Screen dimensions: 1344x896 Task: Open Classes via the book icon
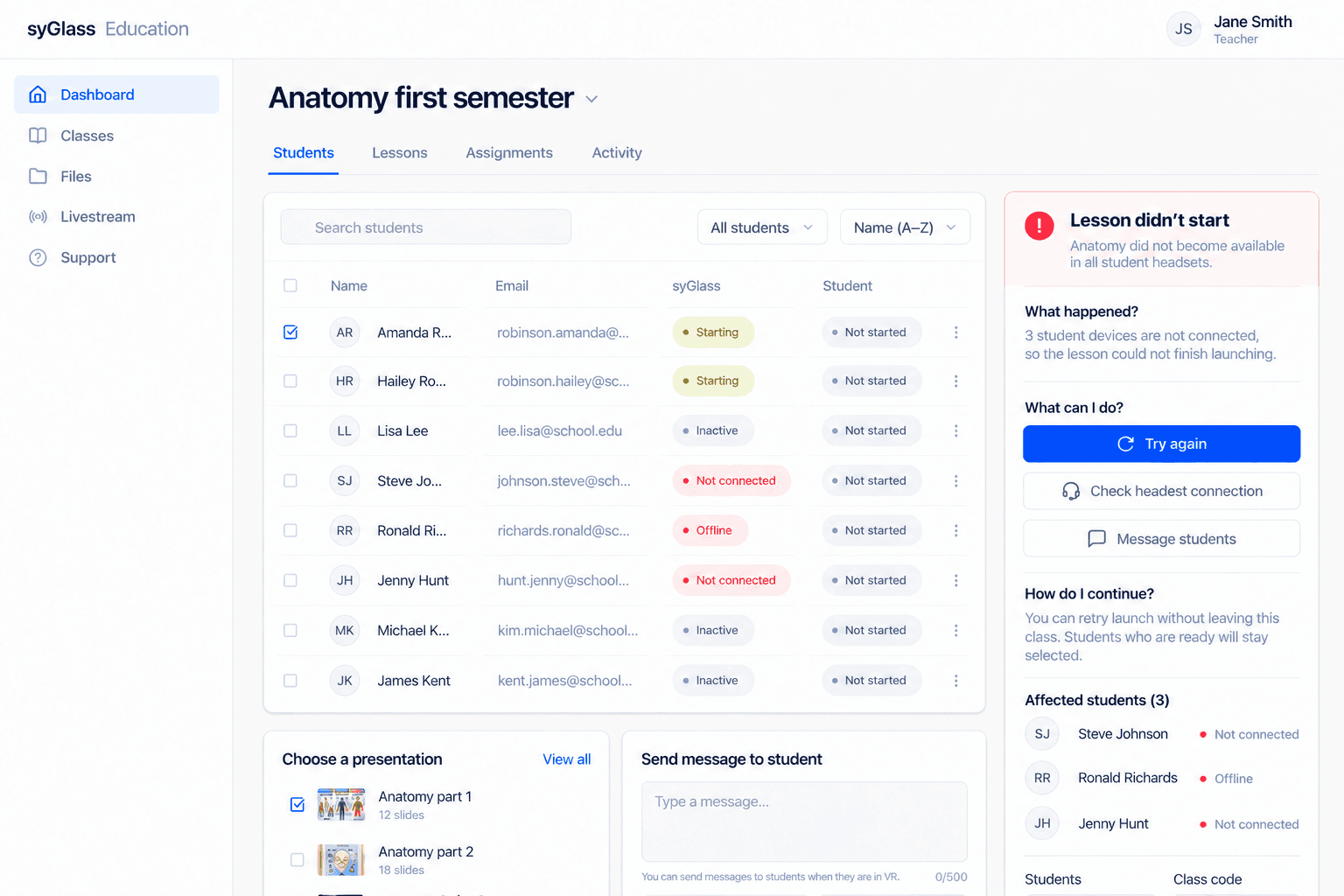click(x=38, y=136)
